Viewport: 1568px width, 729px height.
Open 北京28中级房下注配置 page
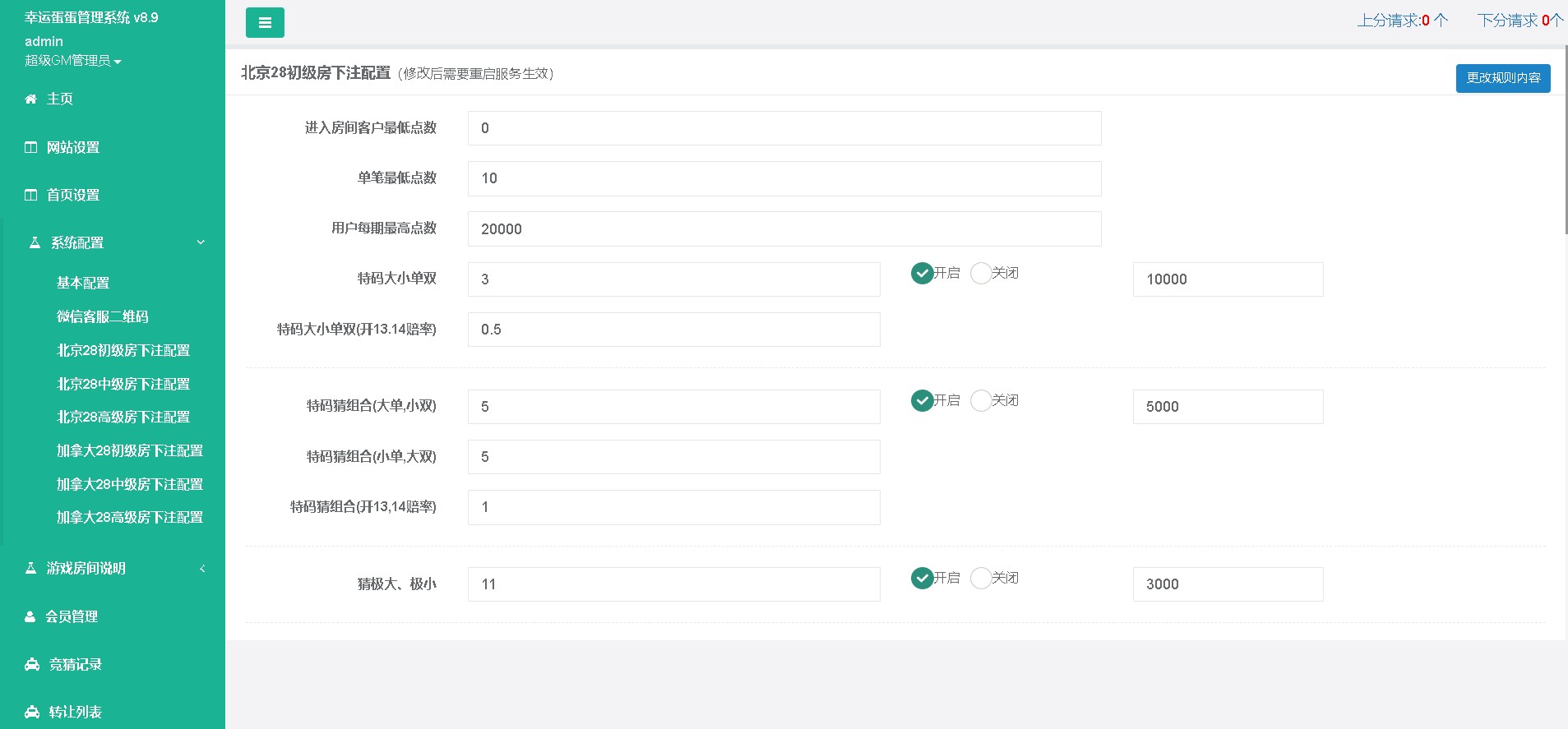[x=123, y=385]
